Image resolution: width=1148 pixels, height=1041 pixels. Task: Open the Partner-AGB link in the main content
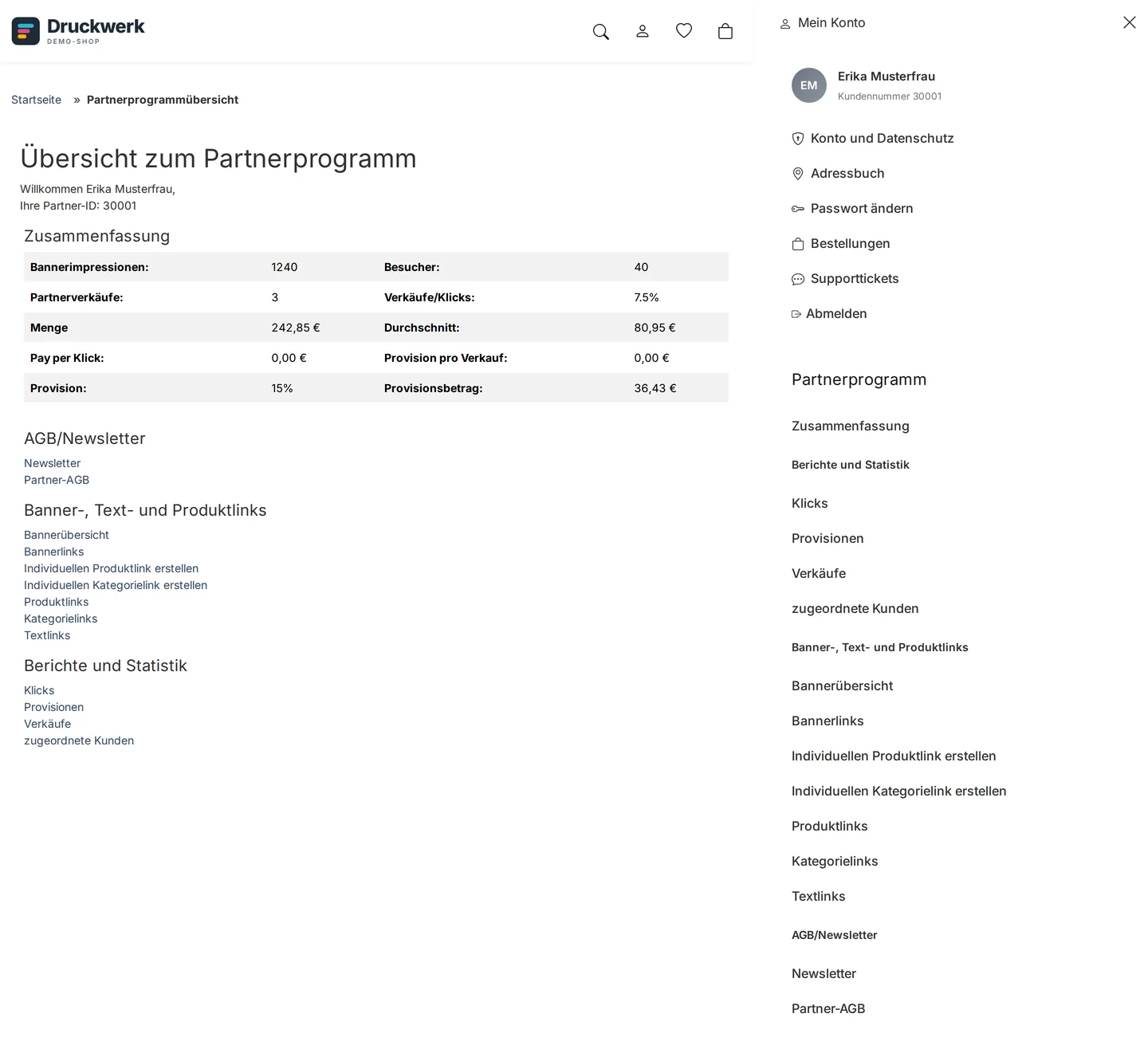point(57,480)
